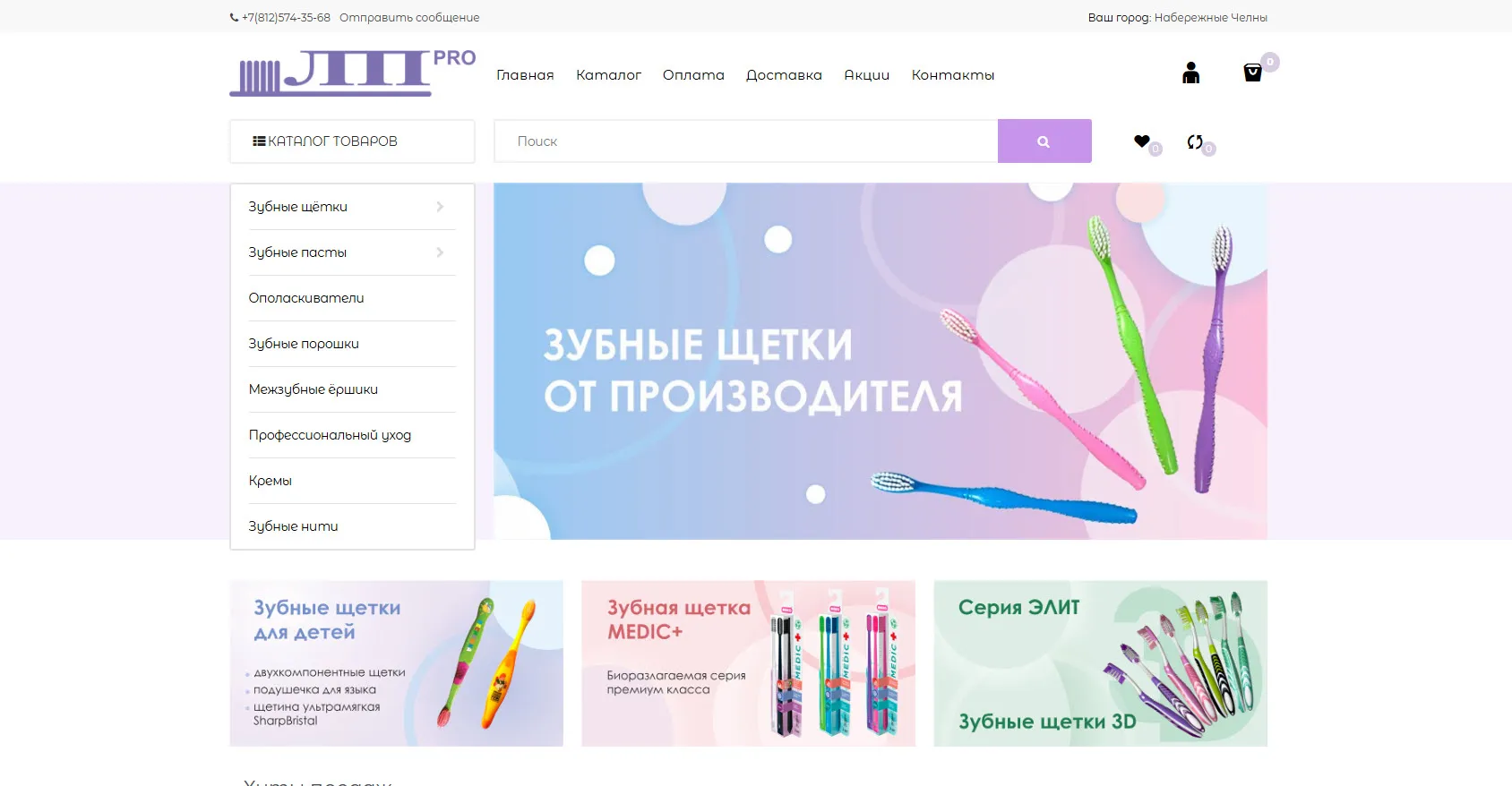Expand the Зубные пасты submenu arrow

(x=440, y=252)
